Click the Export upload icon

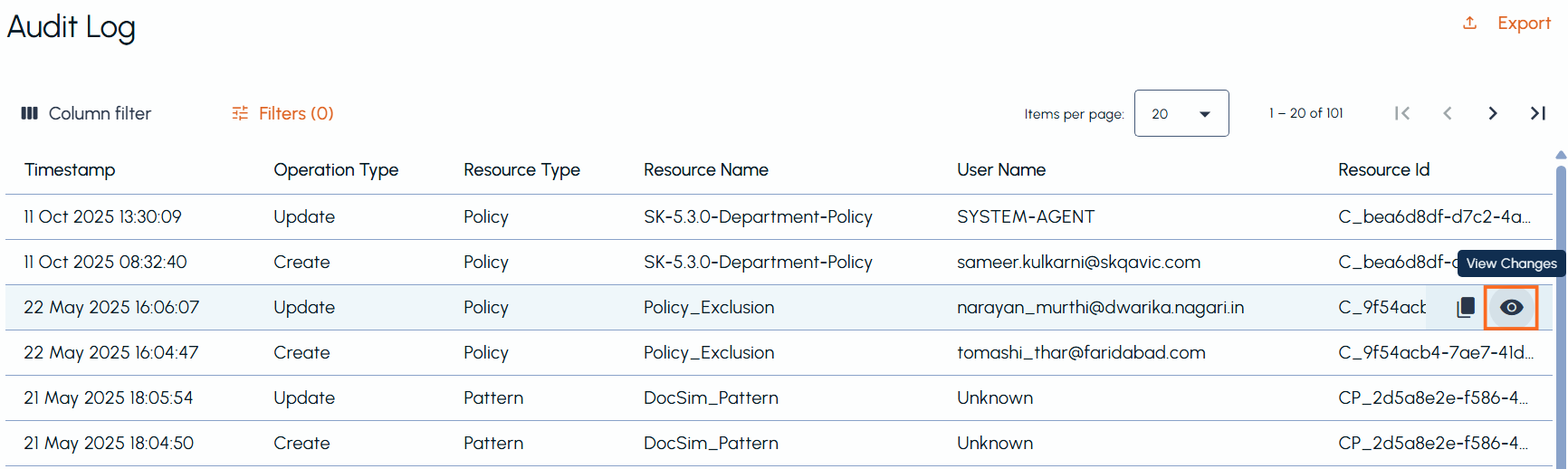pyautogui.click(x=1470, y=23)
